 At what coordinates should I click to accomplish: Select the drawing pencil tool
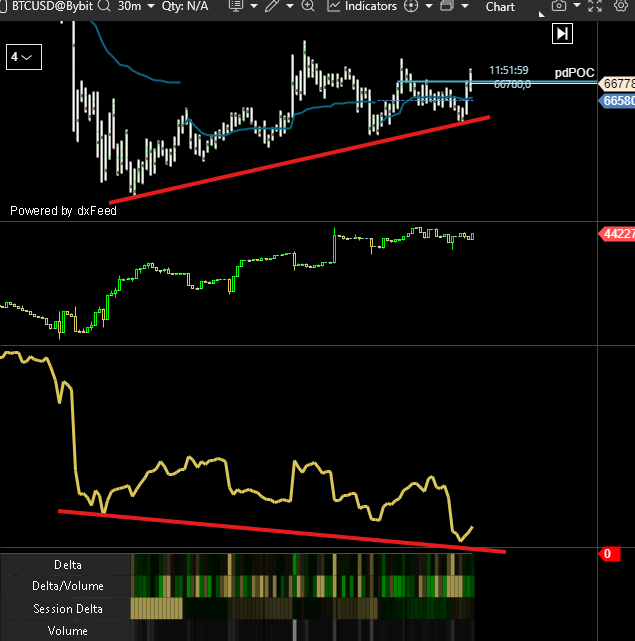pos(272,6)
